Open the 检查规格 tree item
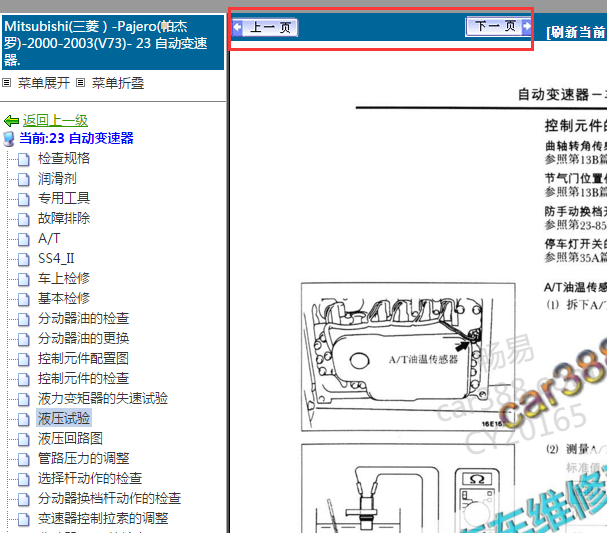 click(x=64, y=159)
